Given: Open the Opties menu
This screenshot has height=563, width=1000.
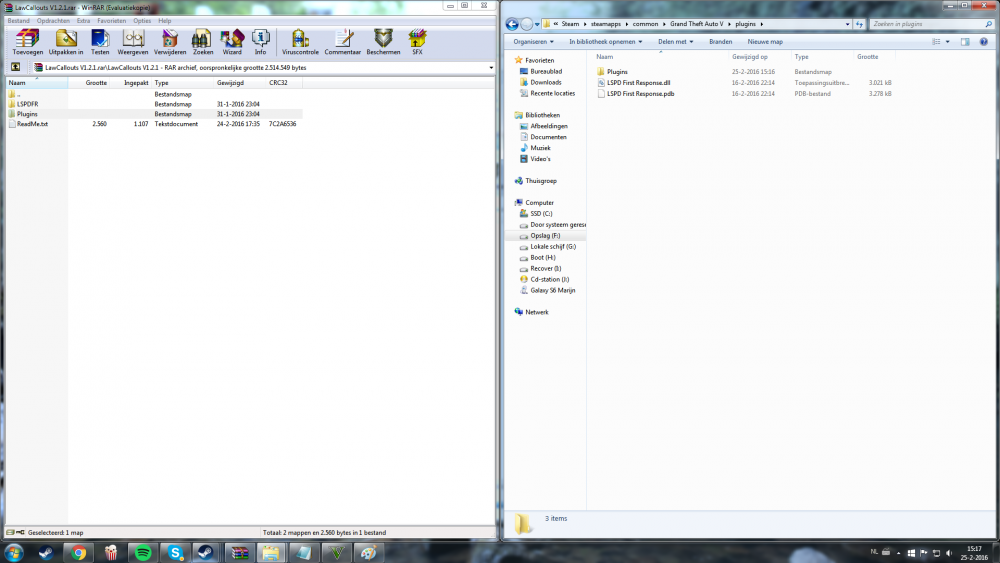Looking at the screenshot, I should pos(142,20).
